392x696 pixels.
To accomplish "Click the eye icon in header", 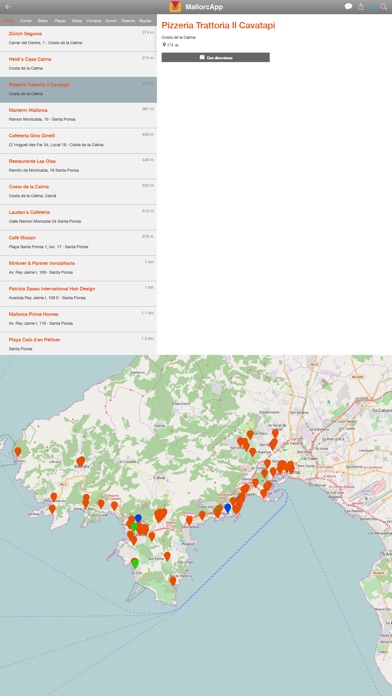I will click(373, 7).
